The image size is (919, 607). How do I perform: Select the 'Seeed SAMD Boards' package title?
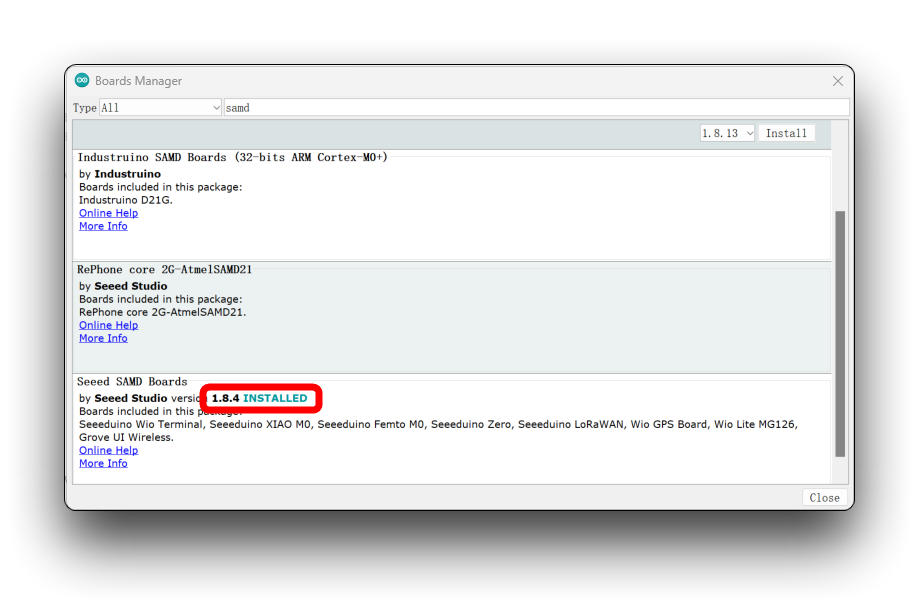[132, 381]
